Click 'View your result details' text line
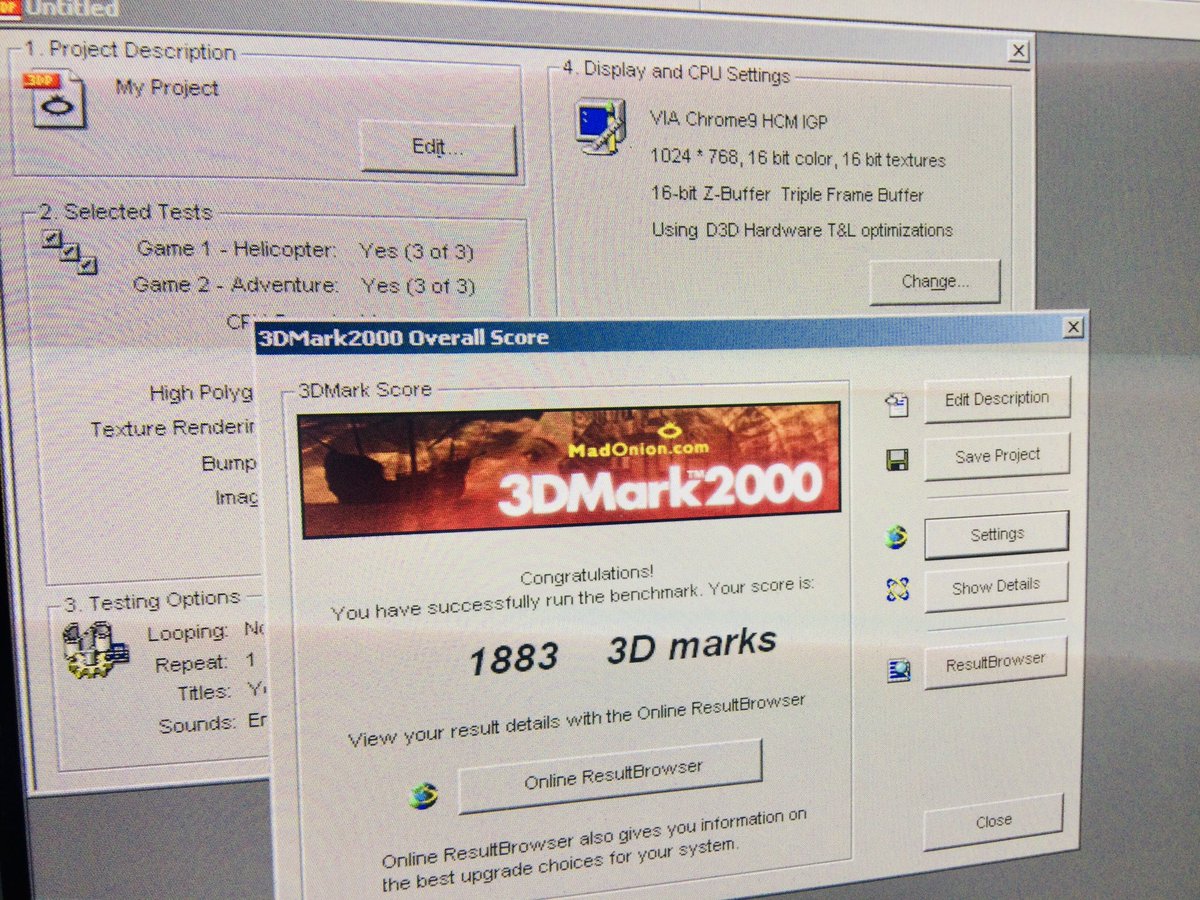Viewport: 1200px width, 900px height. 577,722
